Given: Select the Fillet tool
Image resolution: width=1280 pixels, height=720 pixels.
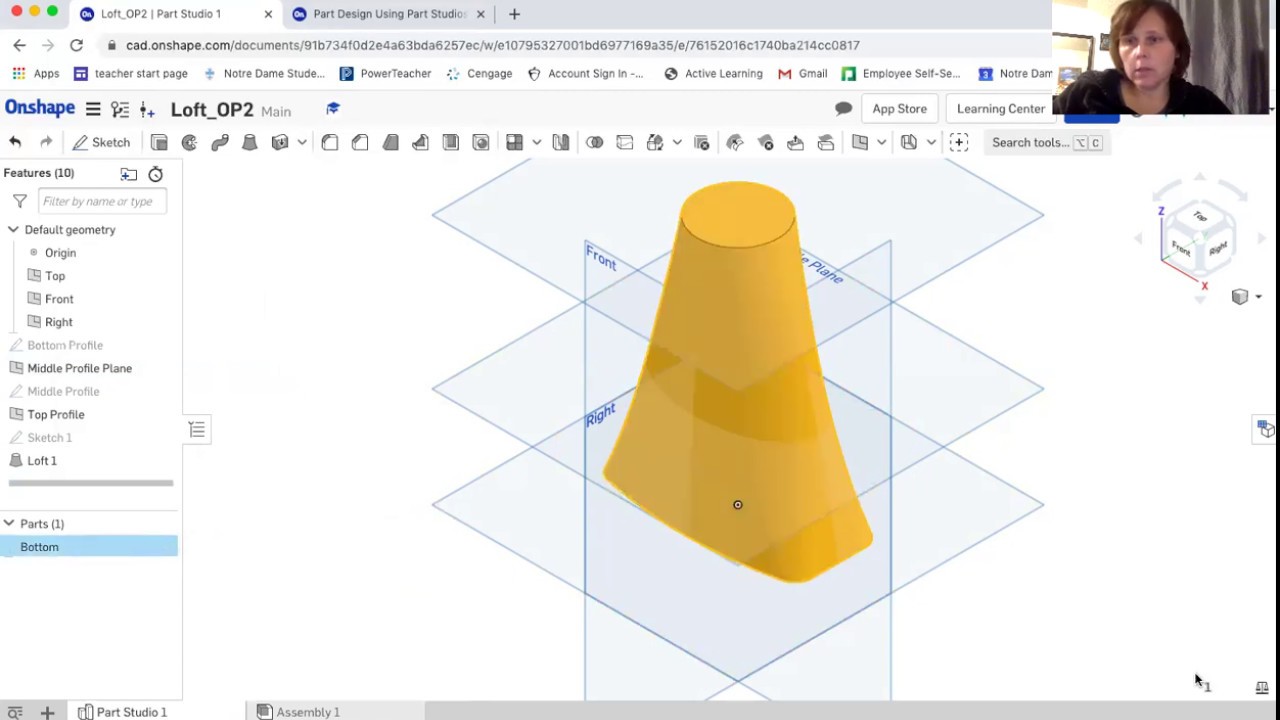Looking at the screenshot, I should click(x=330, y=142).
